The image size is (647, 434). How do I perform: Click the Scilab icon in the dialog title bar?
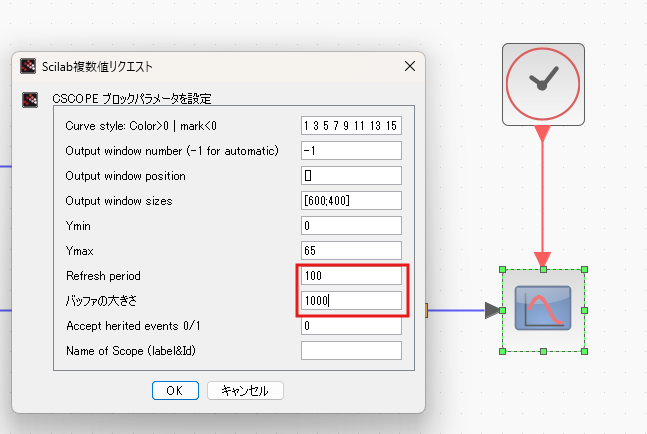28,67
